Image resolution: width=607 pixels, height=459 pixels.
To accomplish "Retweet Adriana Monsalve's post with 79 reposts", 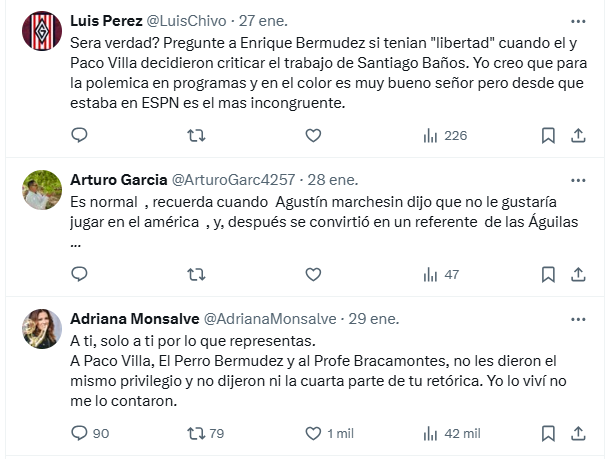I will point(206,433).
